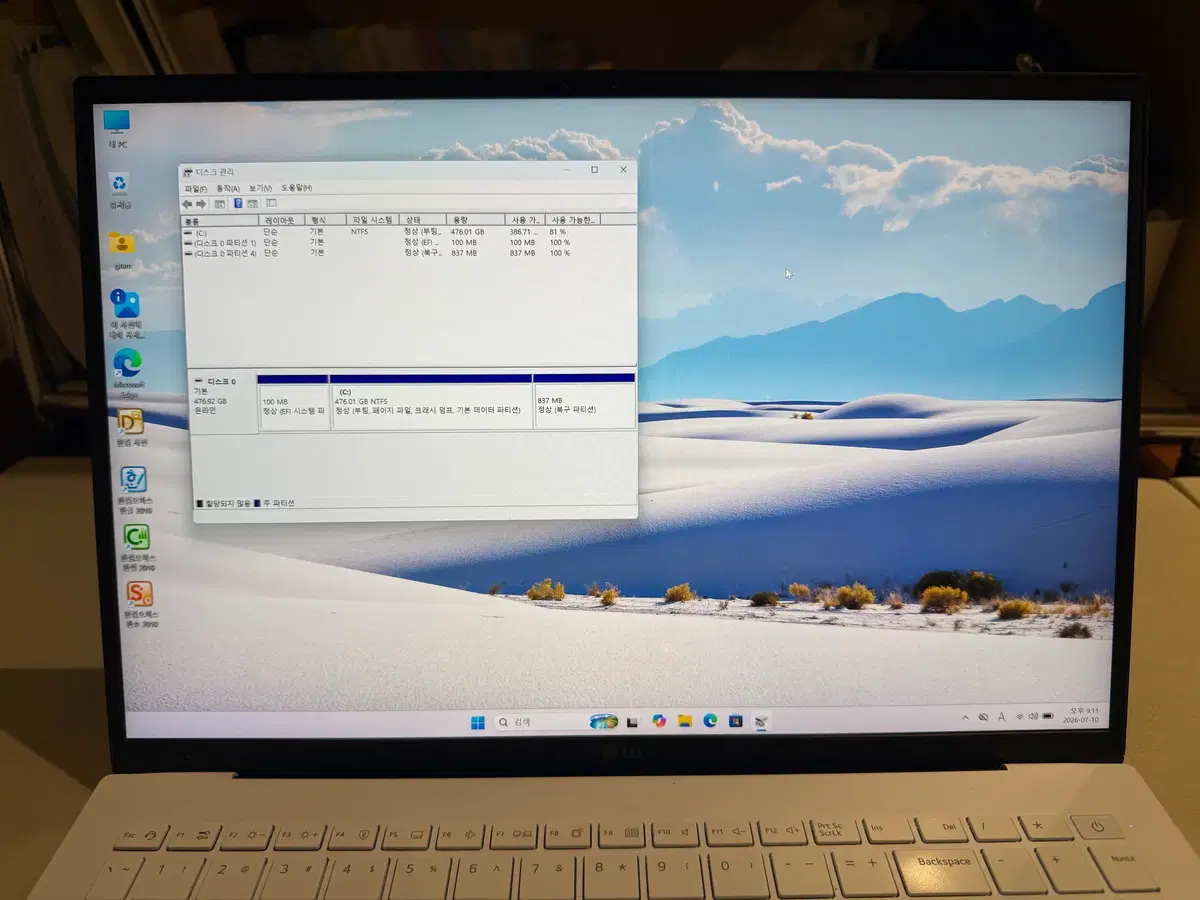The width and height of the screenshot is (1200, 900).
Task: Click the Back arrow in Disk Management toolbar
Action: tap(187, 203)
